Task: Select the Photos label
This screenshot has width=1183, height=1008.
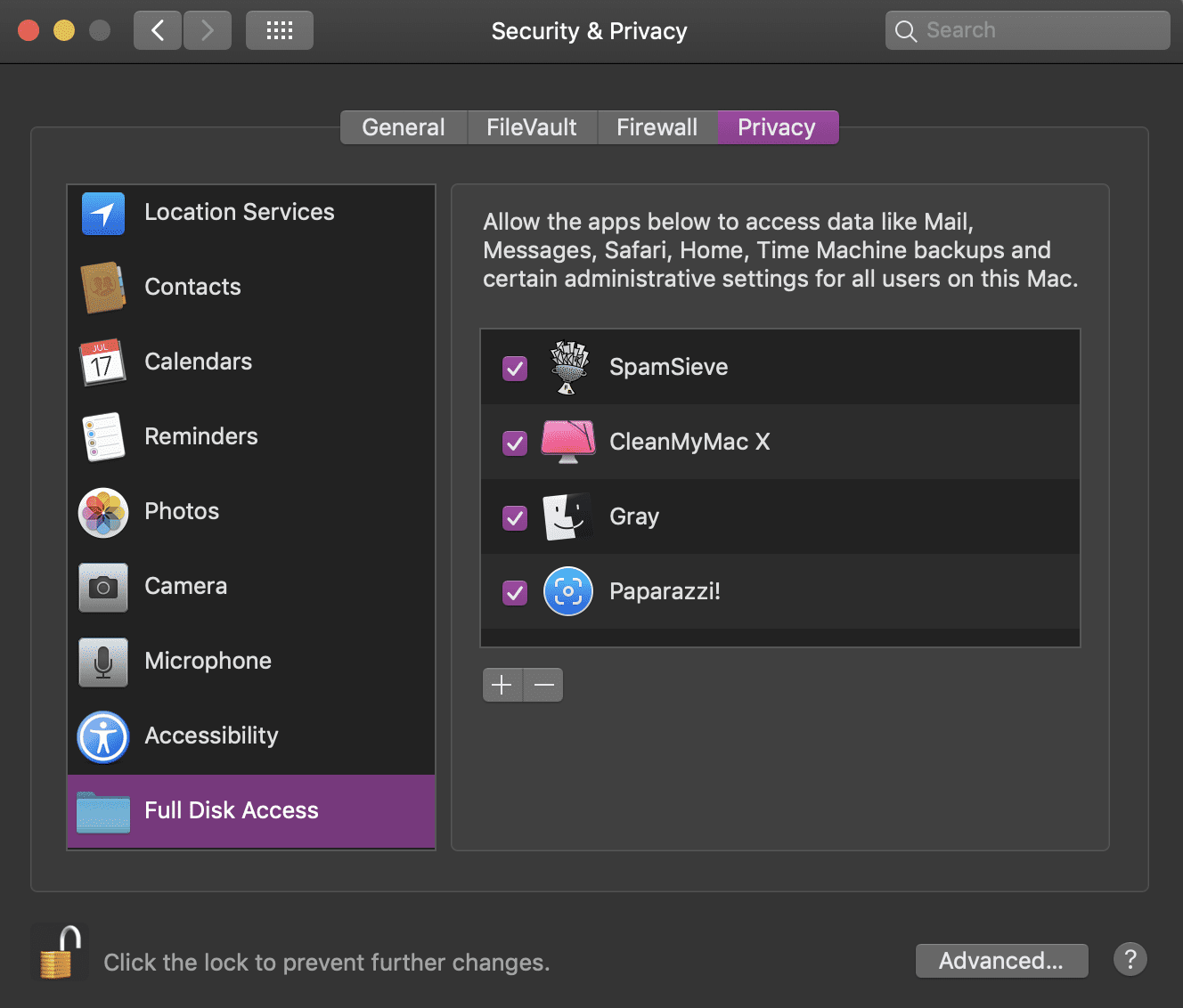Action: pos(182,511)
